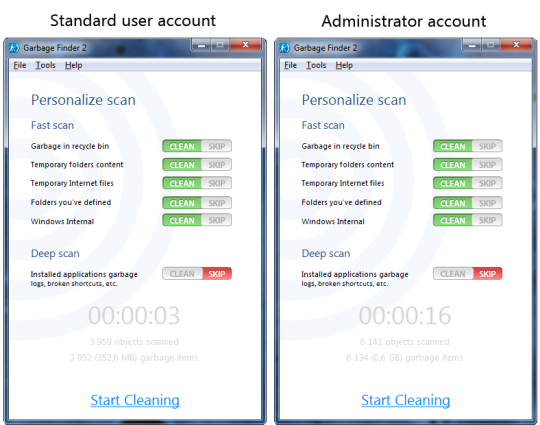Click Start Cleaning link in Standard user window
Image resolution: width=540 pixels, height=425 pixels.
tap(135, 400)
